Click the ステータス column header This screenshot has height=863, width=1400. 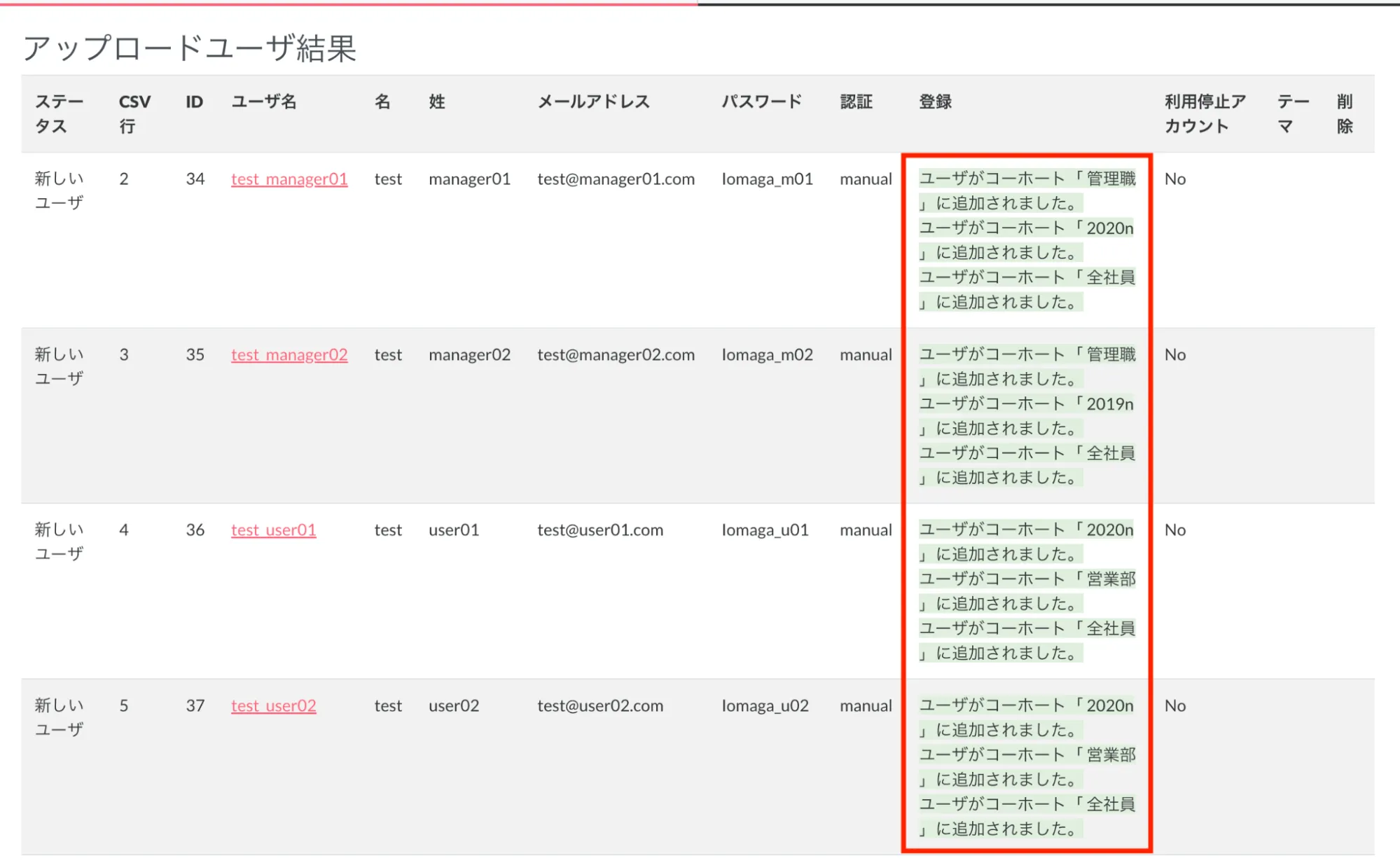(59, 114)
